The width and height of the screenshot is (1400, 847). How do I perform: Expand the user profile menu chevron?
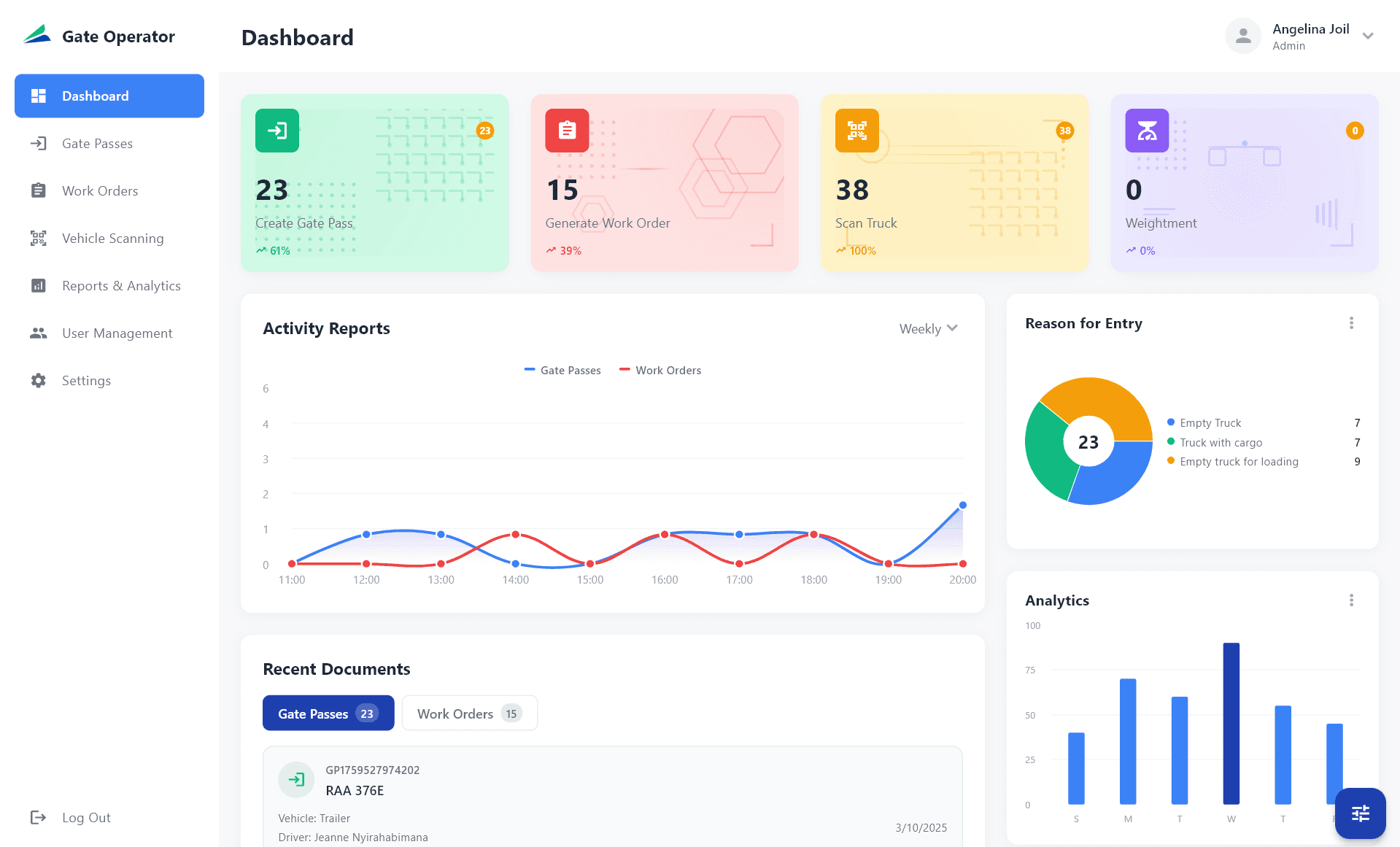coord(1369,35)
